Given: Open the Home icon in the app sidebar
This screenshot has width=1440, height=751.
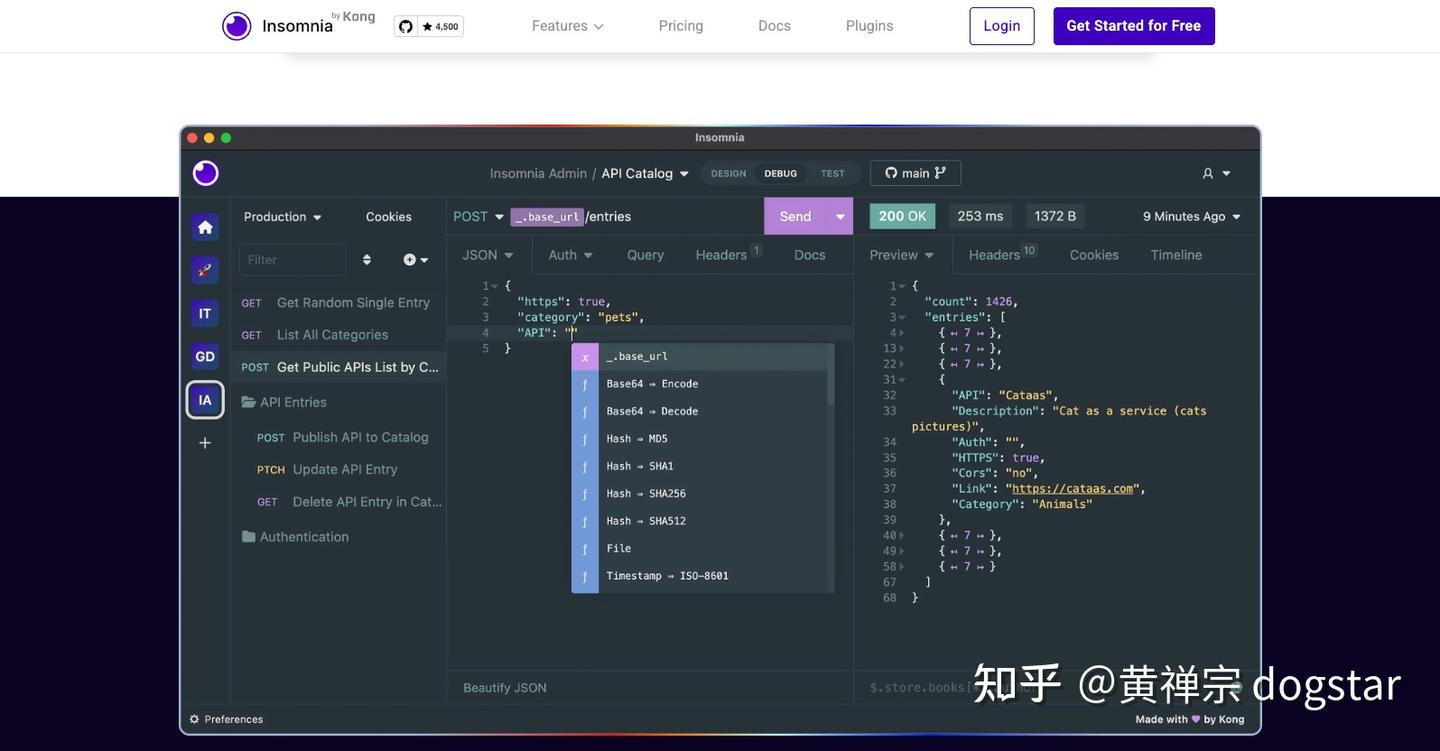Looking at the screenshot, I should 205,227.
